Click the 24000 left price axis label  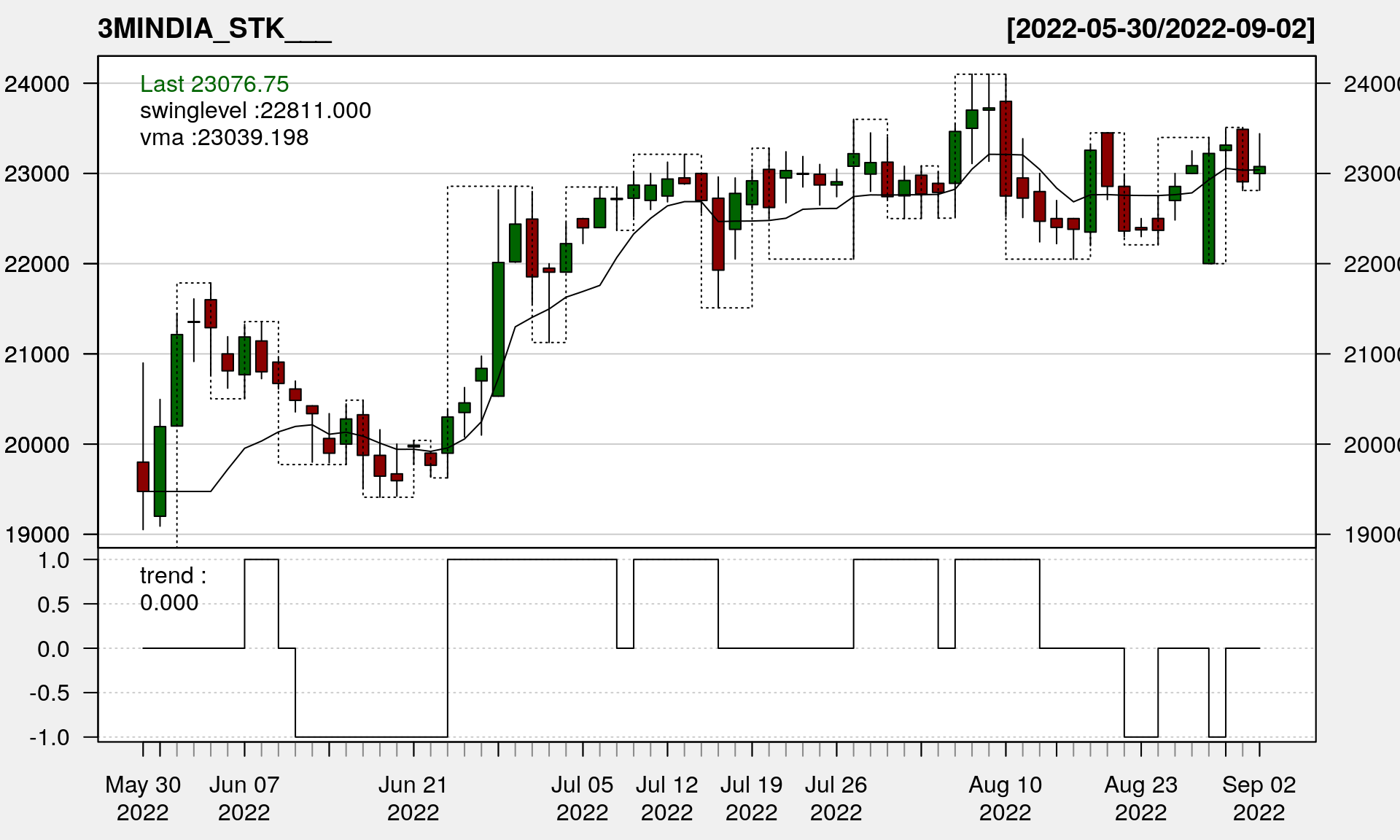(x=37, y=84)
